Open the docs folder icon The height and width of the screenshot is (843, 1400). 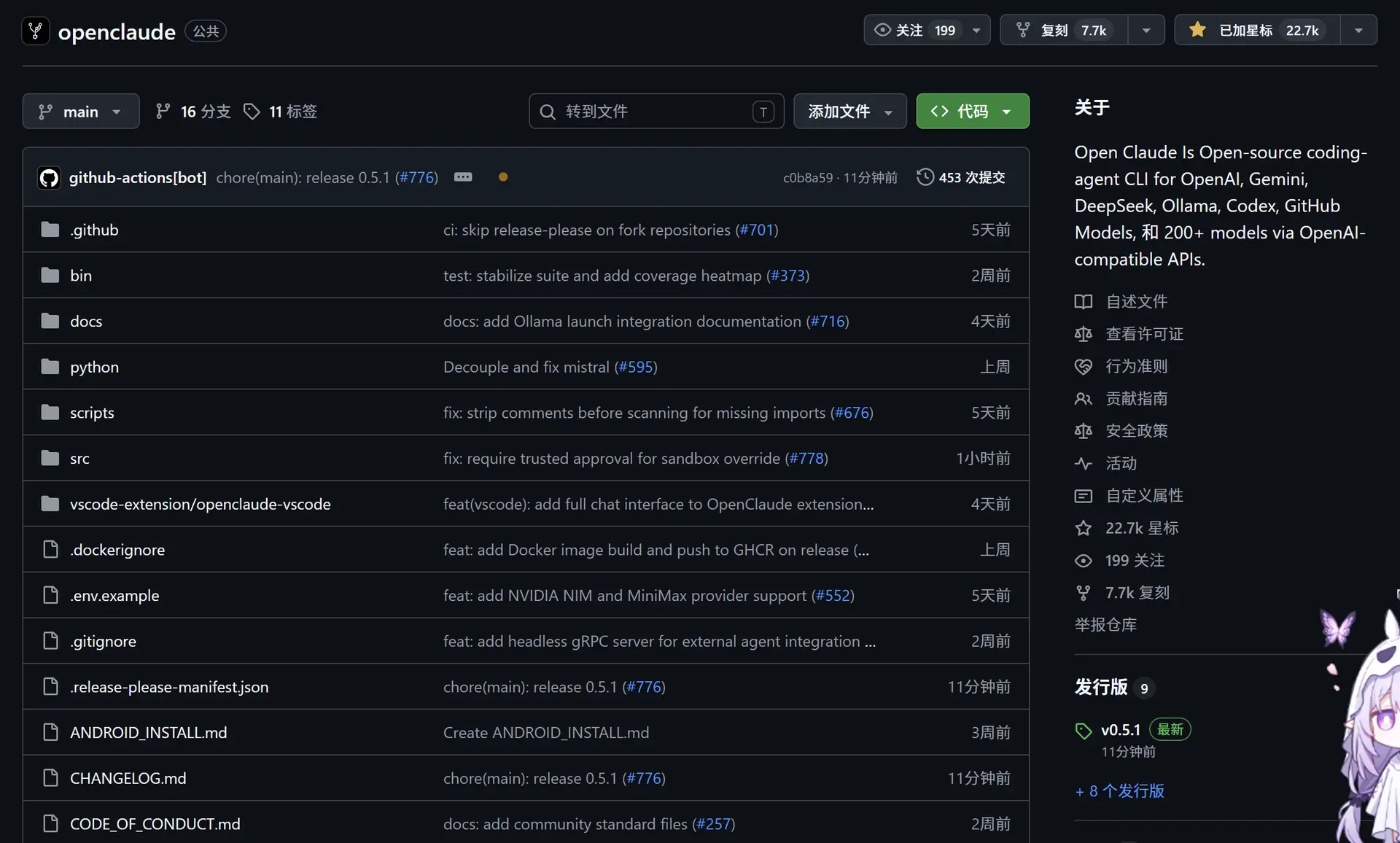50,321
